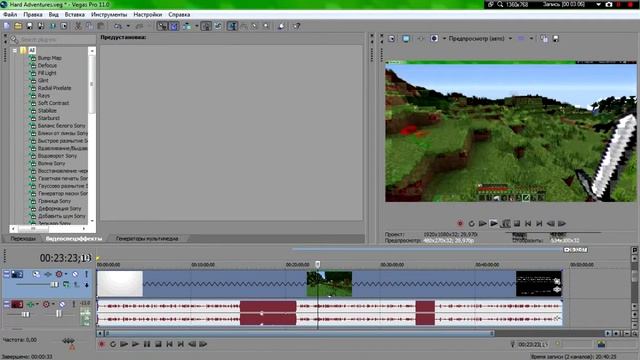
Task: Open the video track automation settings dropdown
Action: click(66, 274)
